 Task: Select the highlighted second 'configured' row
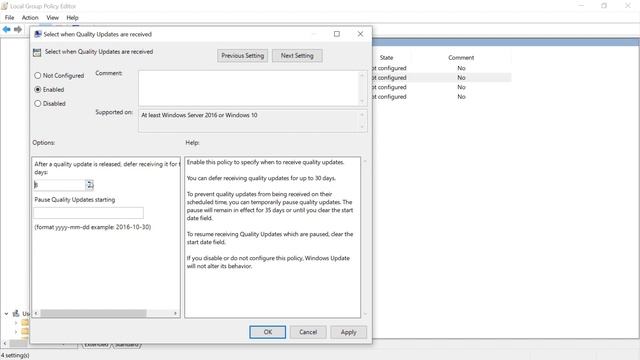tap(442, 78)
